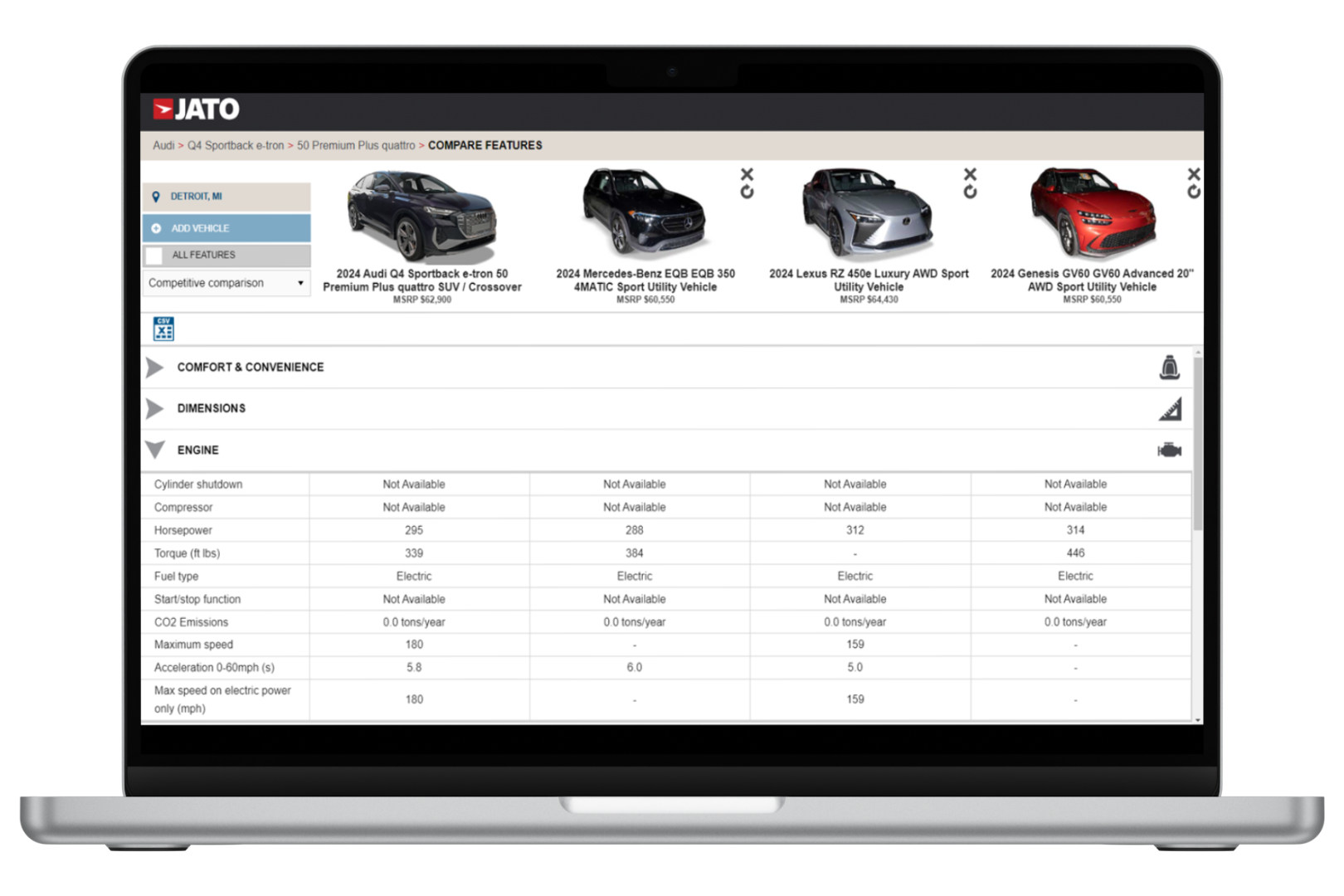
Task: Click the Detroit, MI location button
Action: (x=226, y=197)
